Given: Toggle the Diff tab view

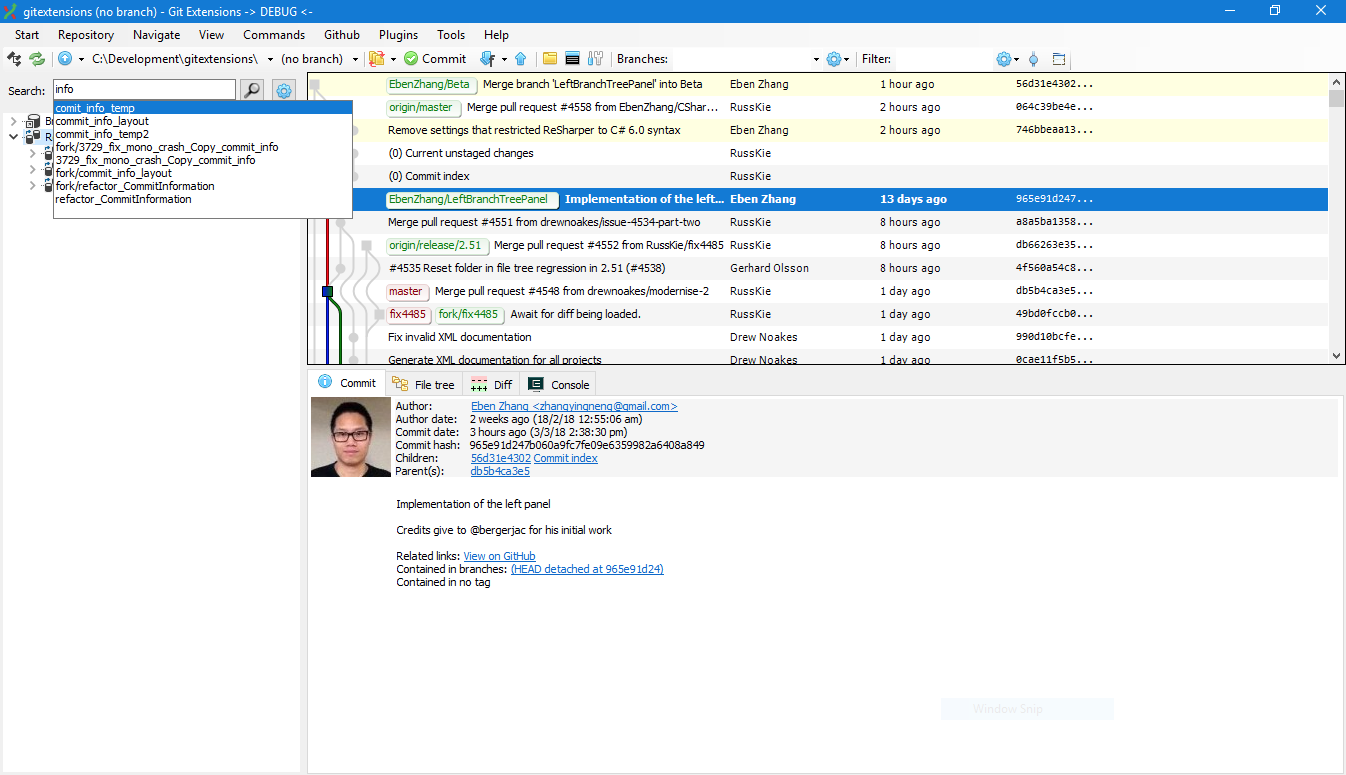Looking at the screenshot, I should click(490, 383).
